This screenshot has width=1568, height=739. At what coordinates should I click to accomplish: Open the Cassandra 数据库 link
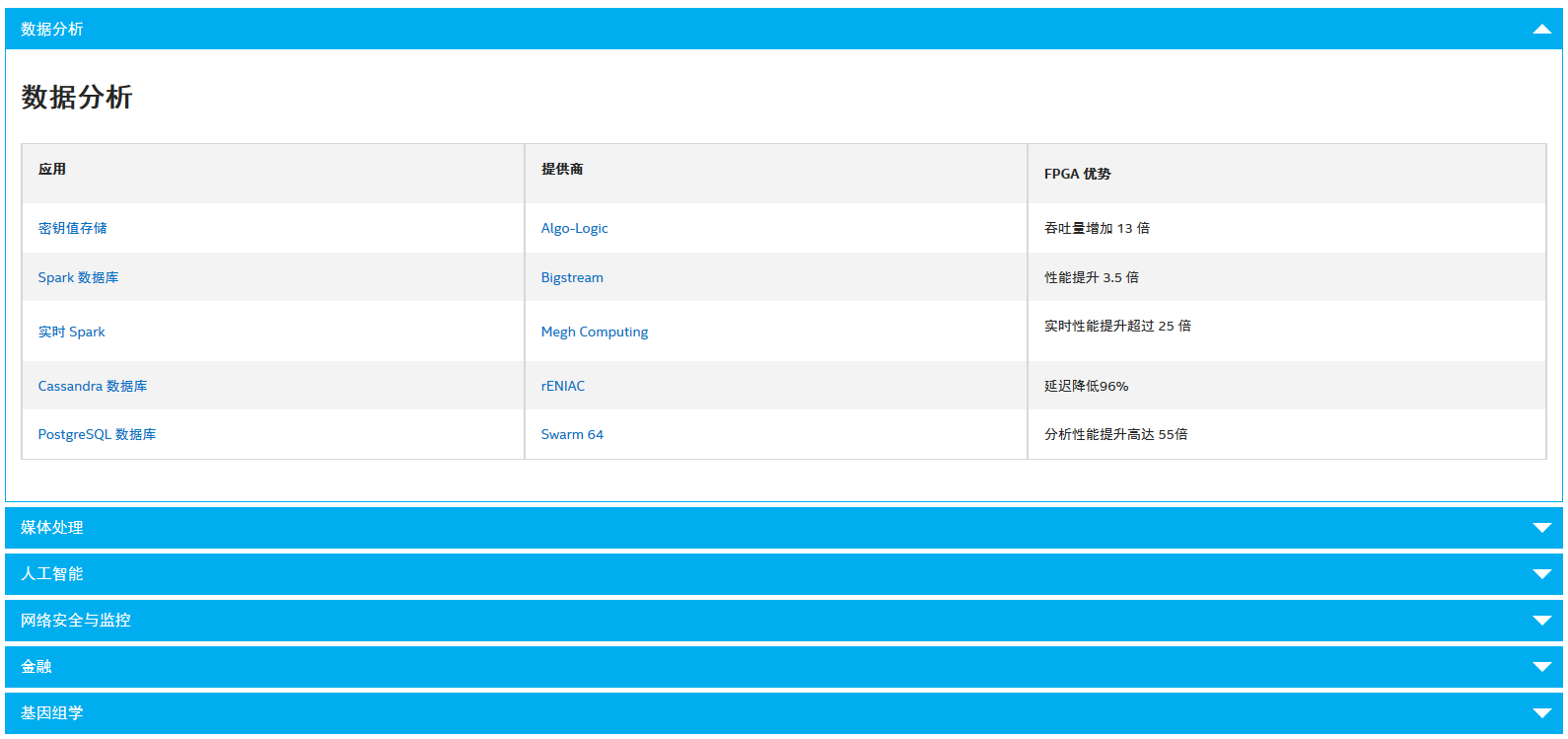[93, 386]
